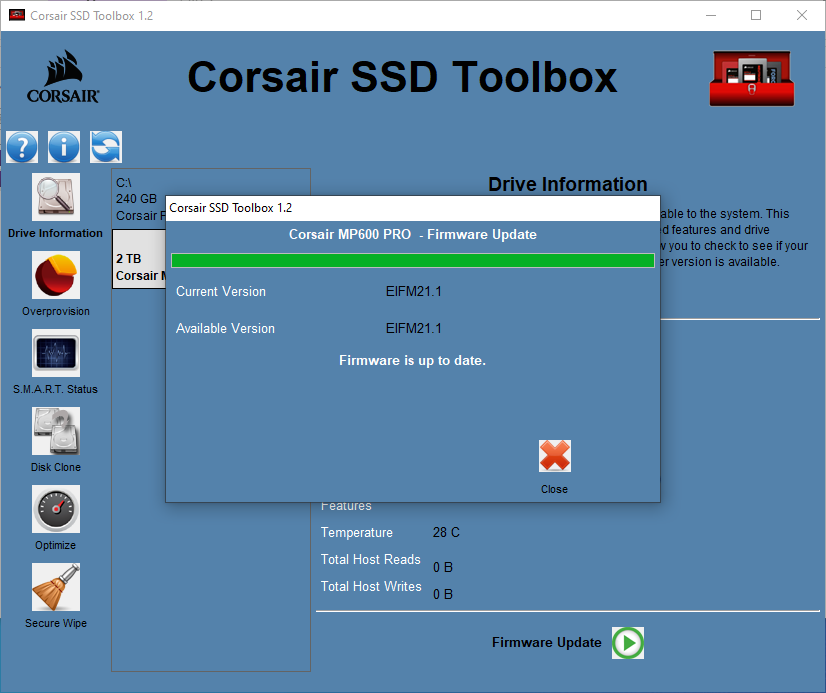Start update with the green arrow button
This screenshot has width=826, height=693.
(627, 643)
